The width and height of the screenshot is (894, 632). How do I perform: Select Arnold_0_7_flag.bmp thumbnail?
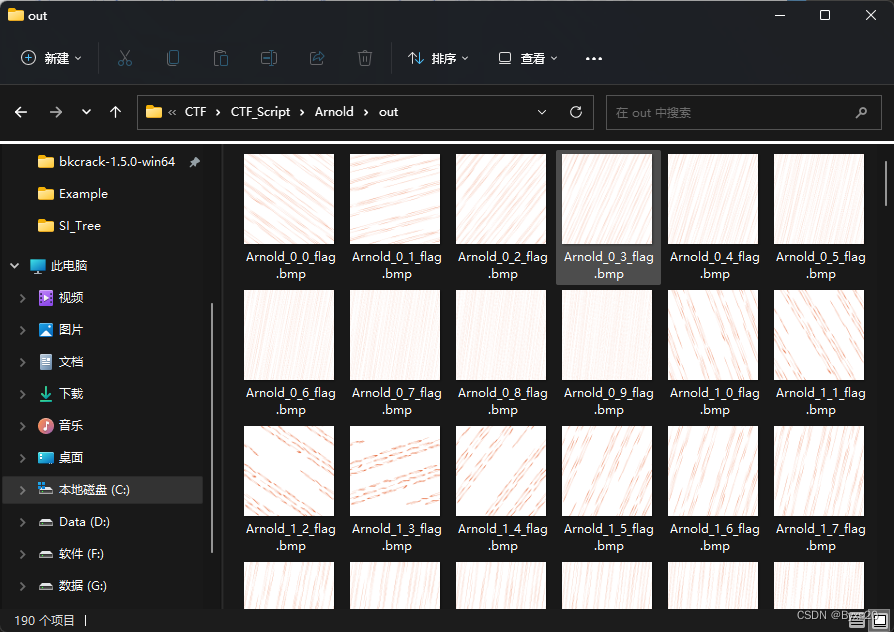pyautogui.click(x=395, y=335)
